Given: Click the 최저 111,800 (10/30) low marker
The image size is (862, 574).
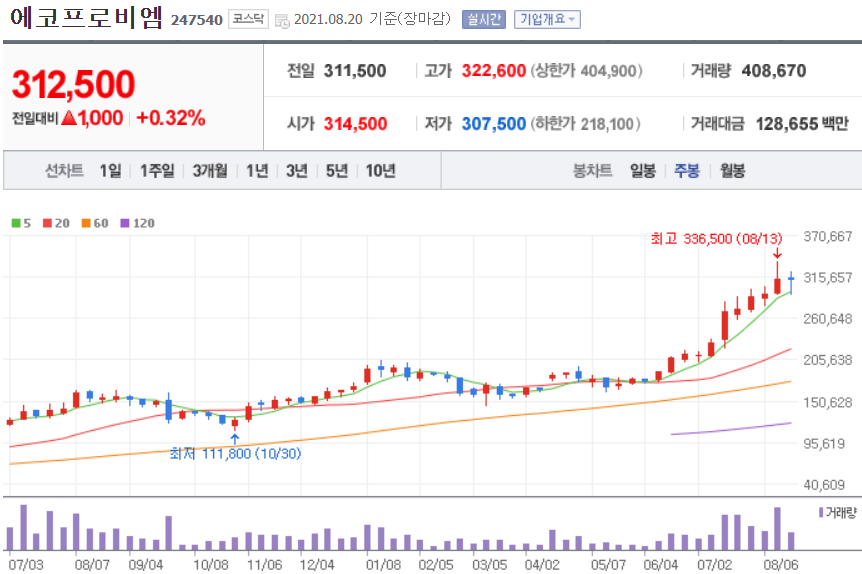Looking at the screenshot, I should click(235, 454).
